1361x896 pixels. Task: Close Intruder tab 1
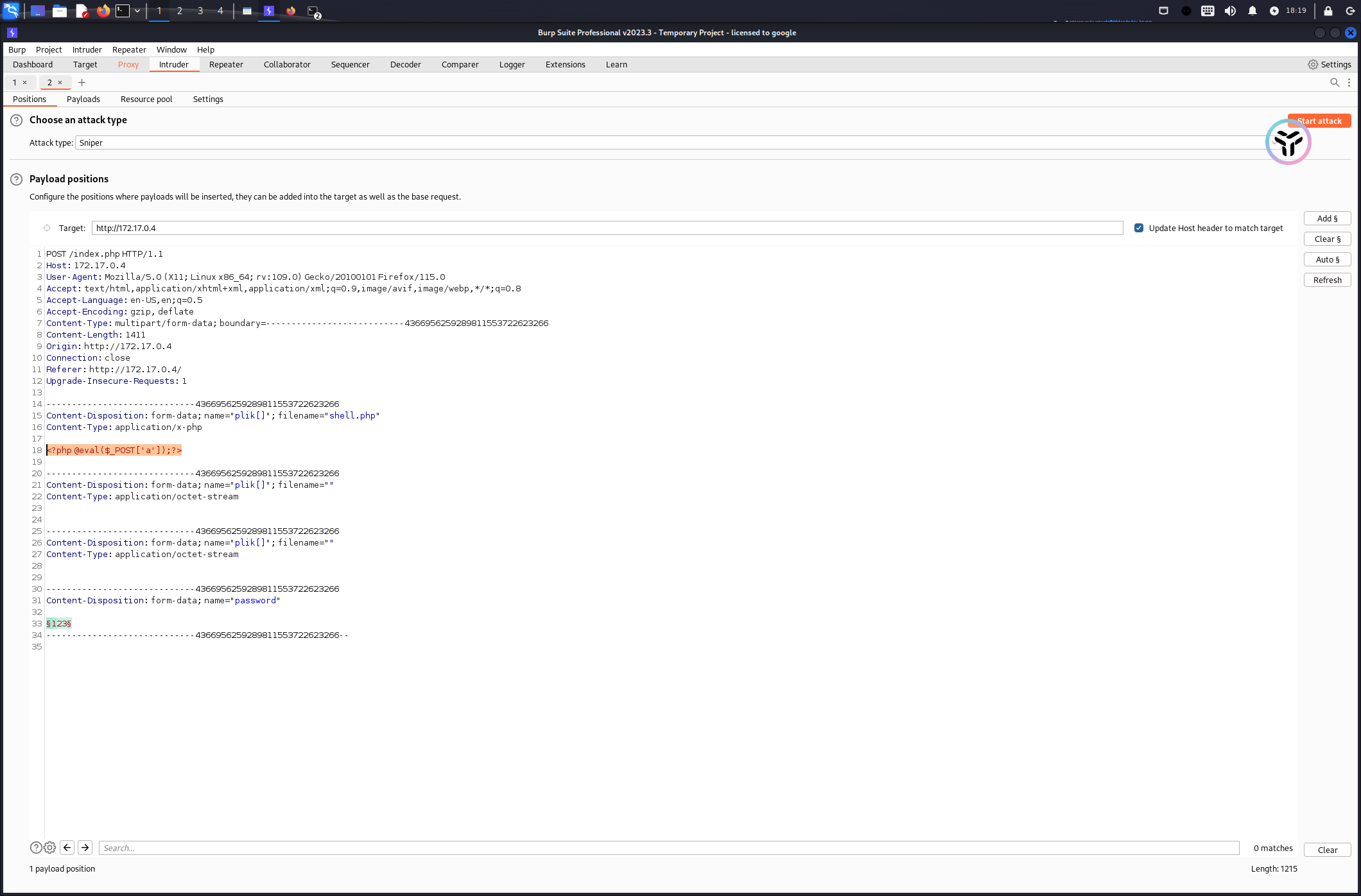25,82
